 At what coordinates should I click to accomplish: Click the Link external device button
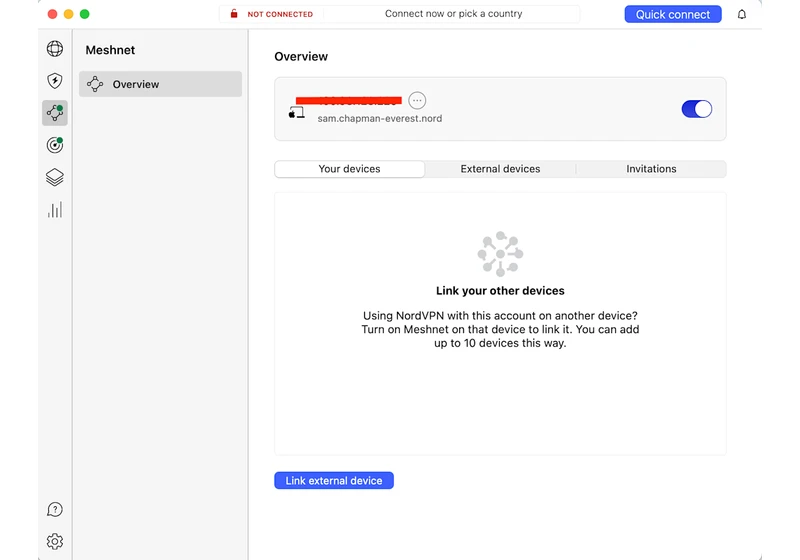coord(334,480)
